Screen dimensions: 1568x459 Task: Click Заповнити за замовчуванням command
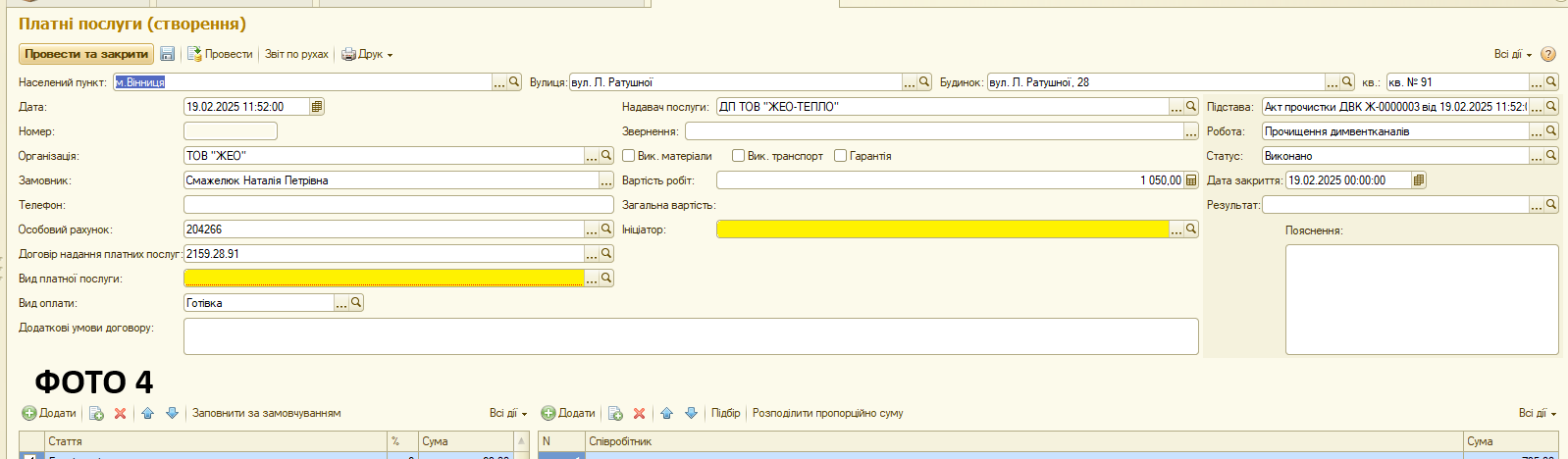coord(266,413)
